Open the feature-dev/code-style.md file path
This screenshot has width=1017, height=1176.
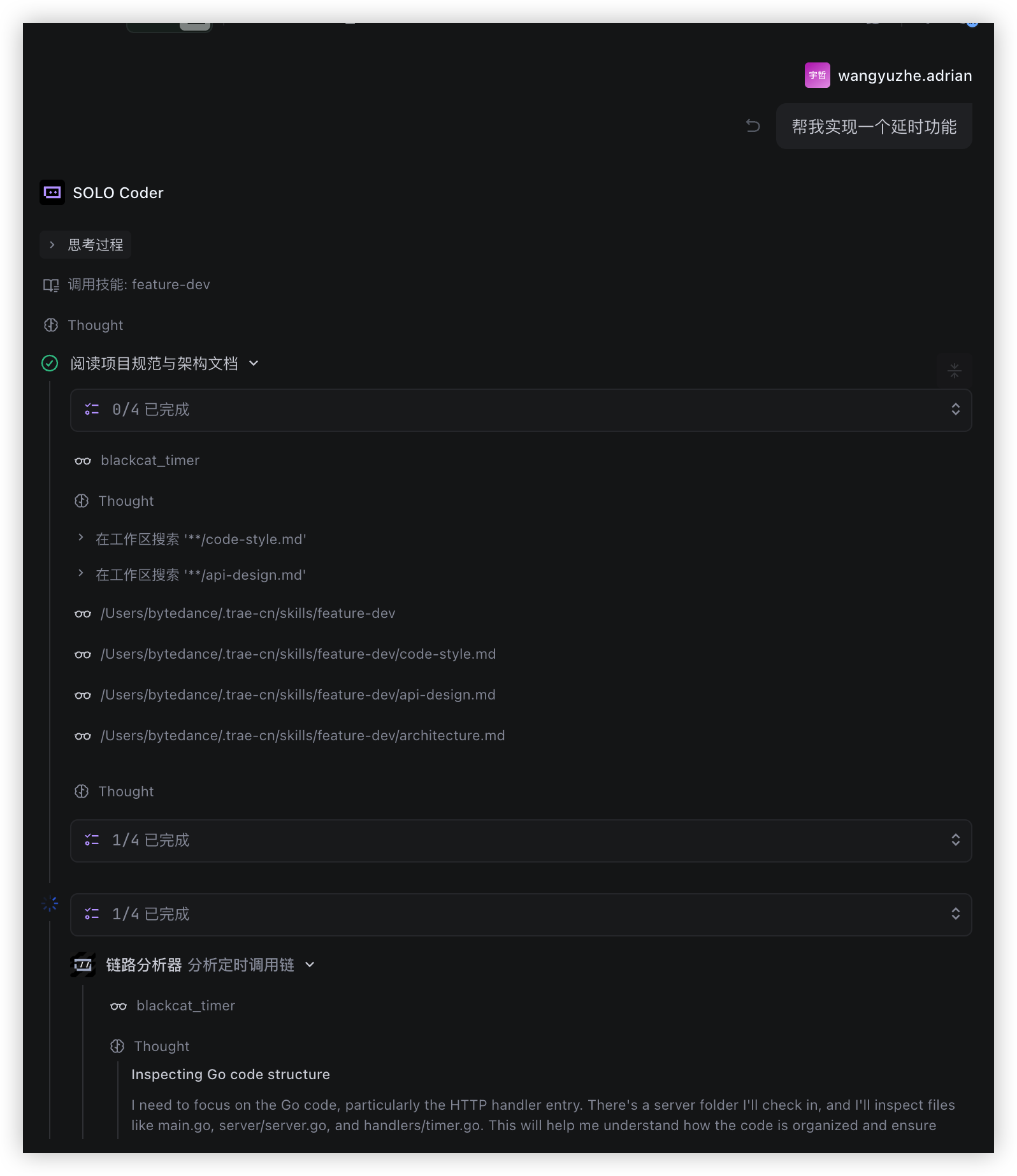tap(298, 654)
